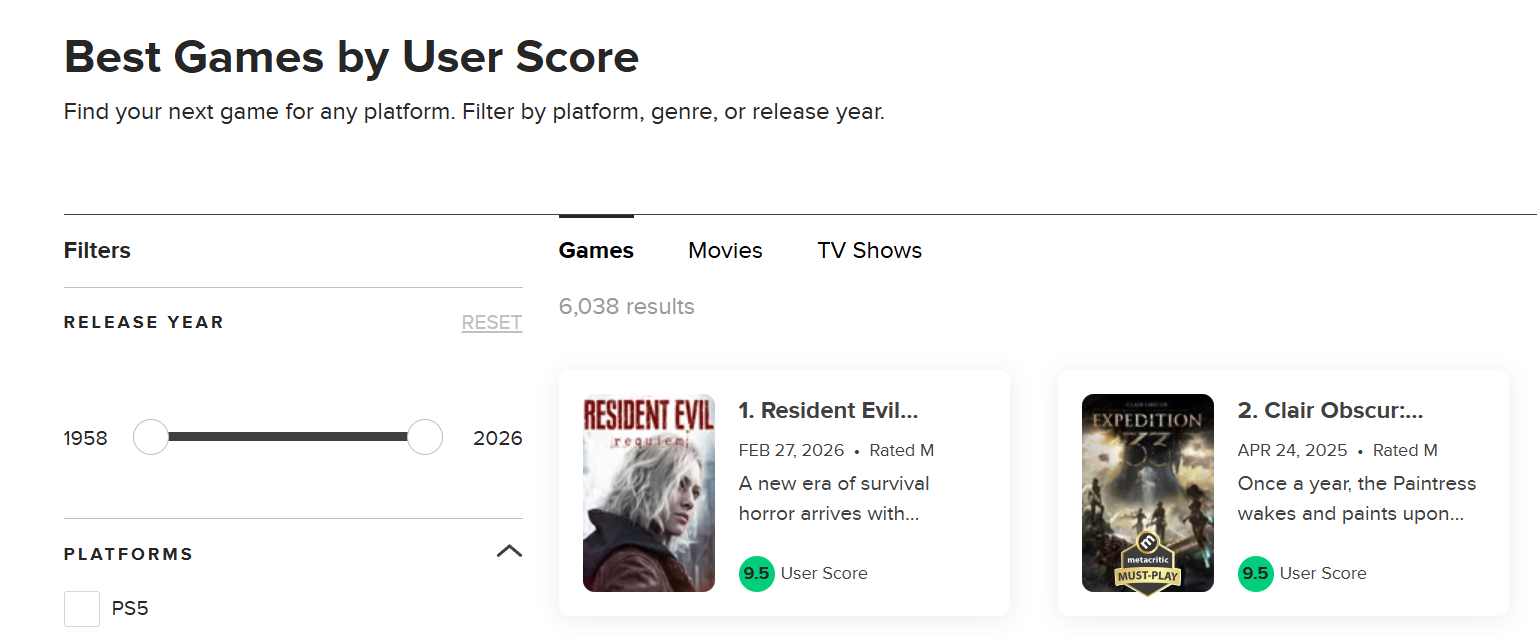Click the "Once a year, the Paintress" description

pos(1356,498)
